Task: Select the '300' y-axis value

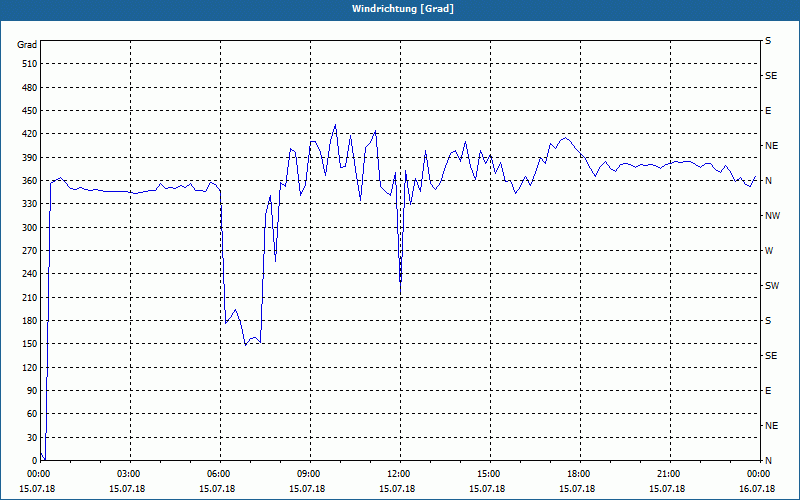Action: coord(29,228)
